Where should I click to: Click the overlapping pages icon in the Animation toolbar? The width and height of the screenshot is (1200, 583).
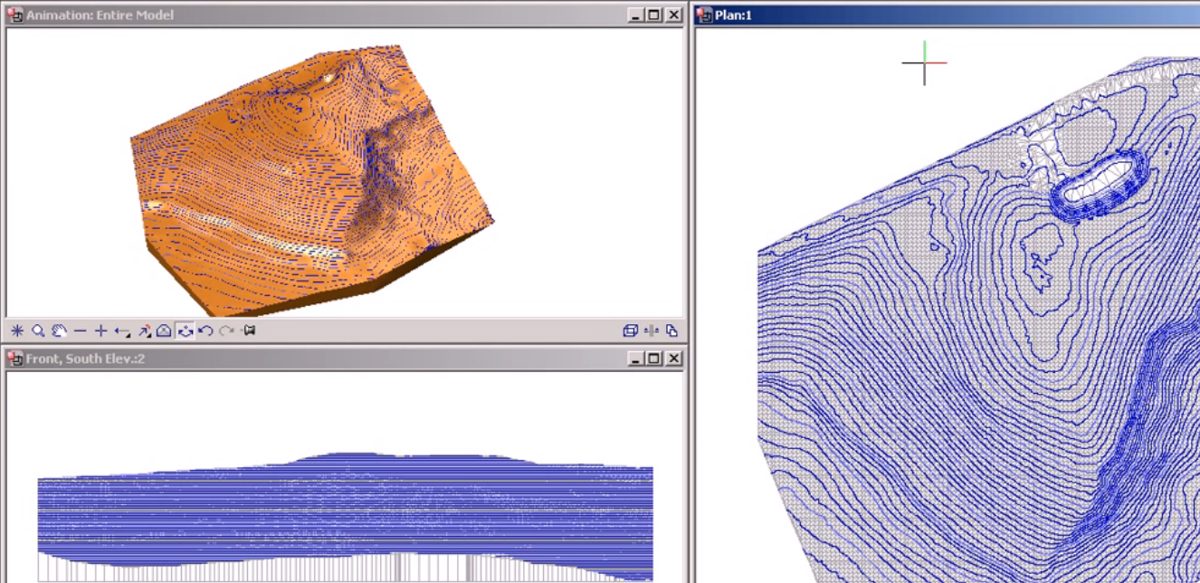coord(672,330)
